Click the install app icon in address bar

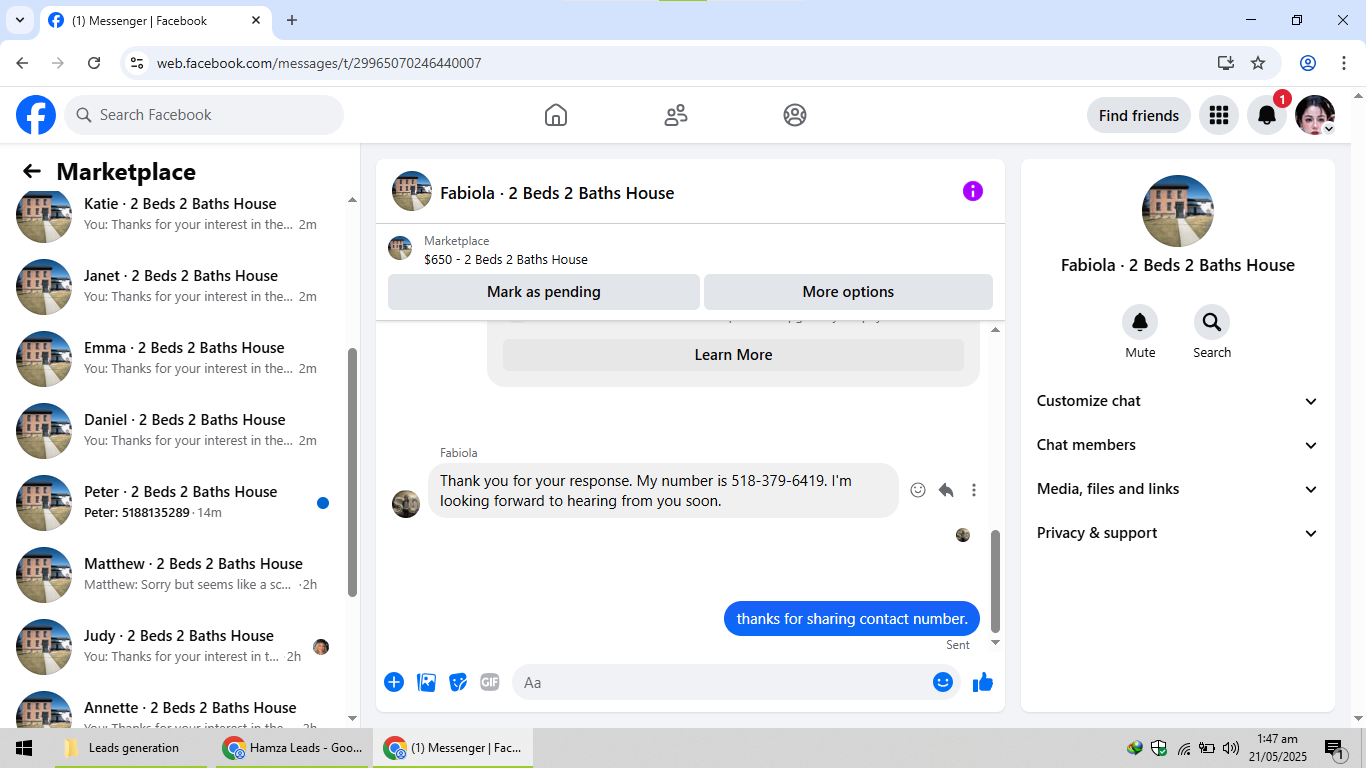click(x=1226, y=63)
